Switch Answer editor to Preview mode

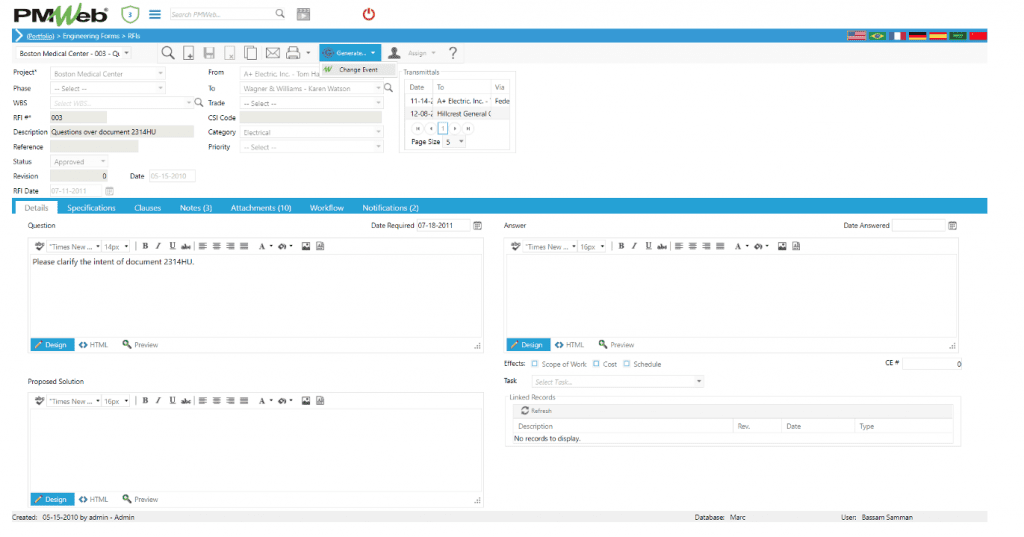click(616, 345)
